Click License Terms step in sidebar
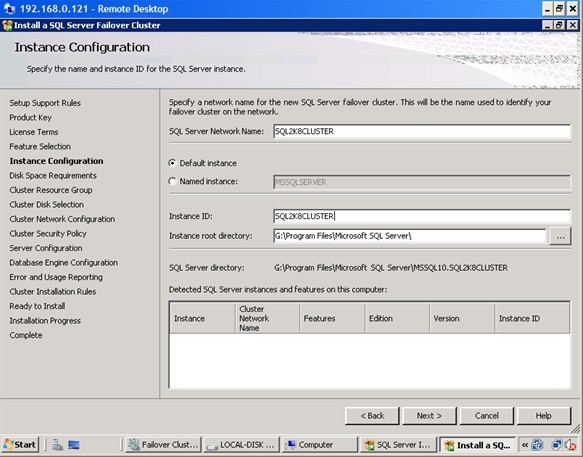 pyautogui.click(x=34, y=132)
